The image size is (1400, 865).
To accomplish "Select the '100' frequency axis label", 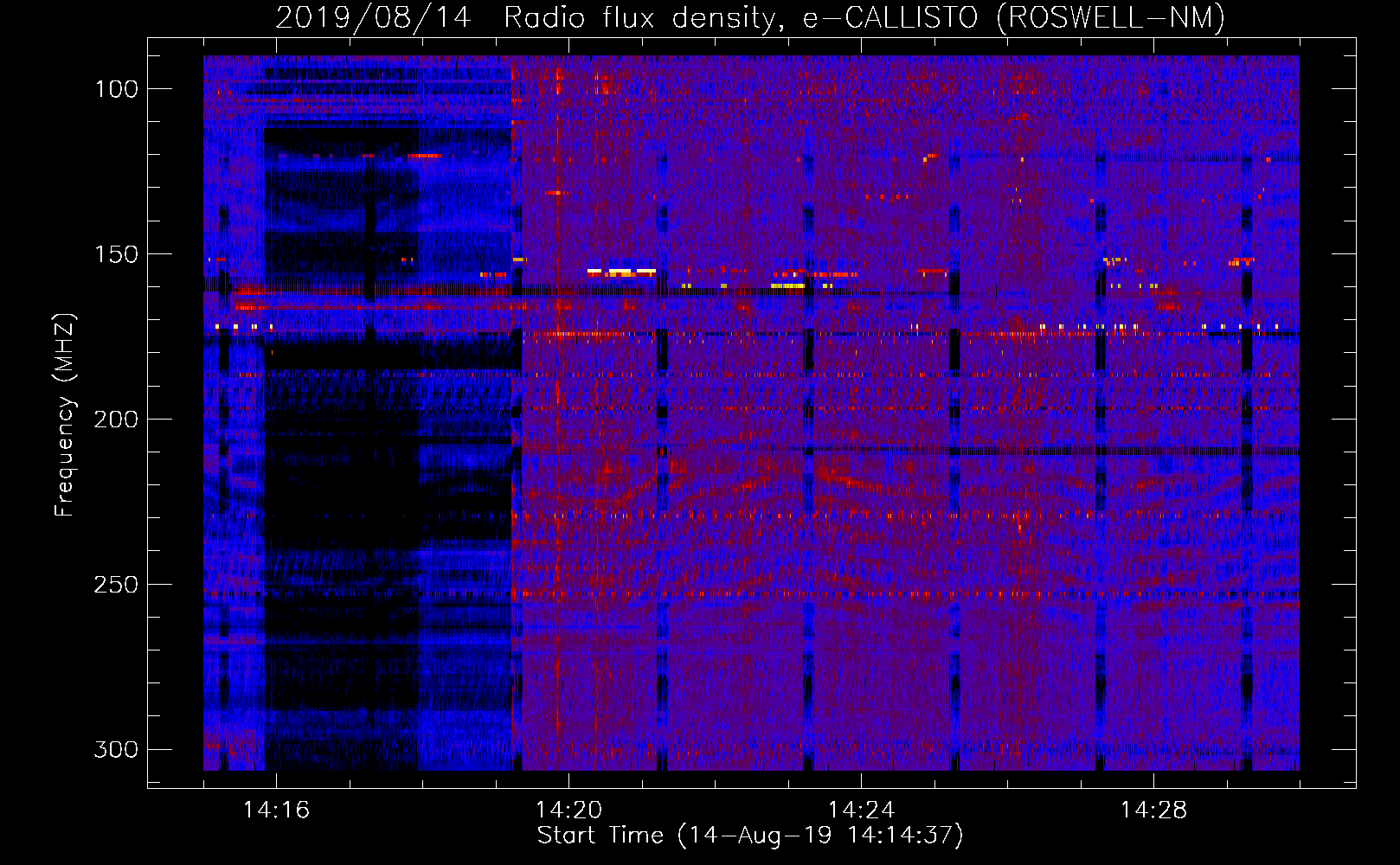I will pos(116,89).
